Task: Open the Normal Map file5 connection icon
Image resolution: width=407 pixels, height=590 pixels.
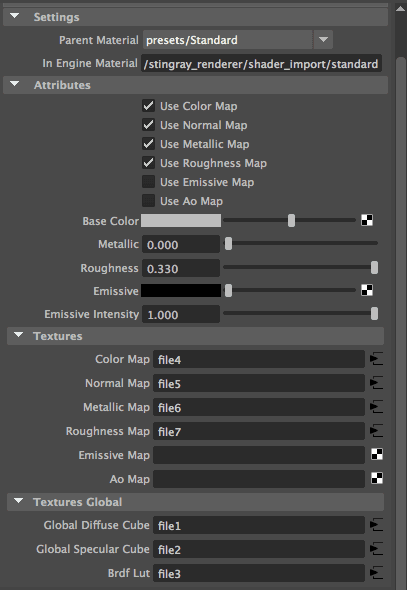Action: (x=377, y=383)
